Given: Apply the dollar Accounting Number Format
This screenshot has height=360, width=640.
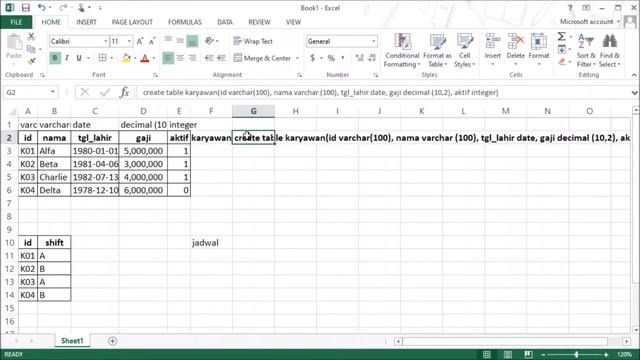Looking at the screenshot, I should point(312,58).
